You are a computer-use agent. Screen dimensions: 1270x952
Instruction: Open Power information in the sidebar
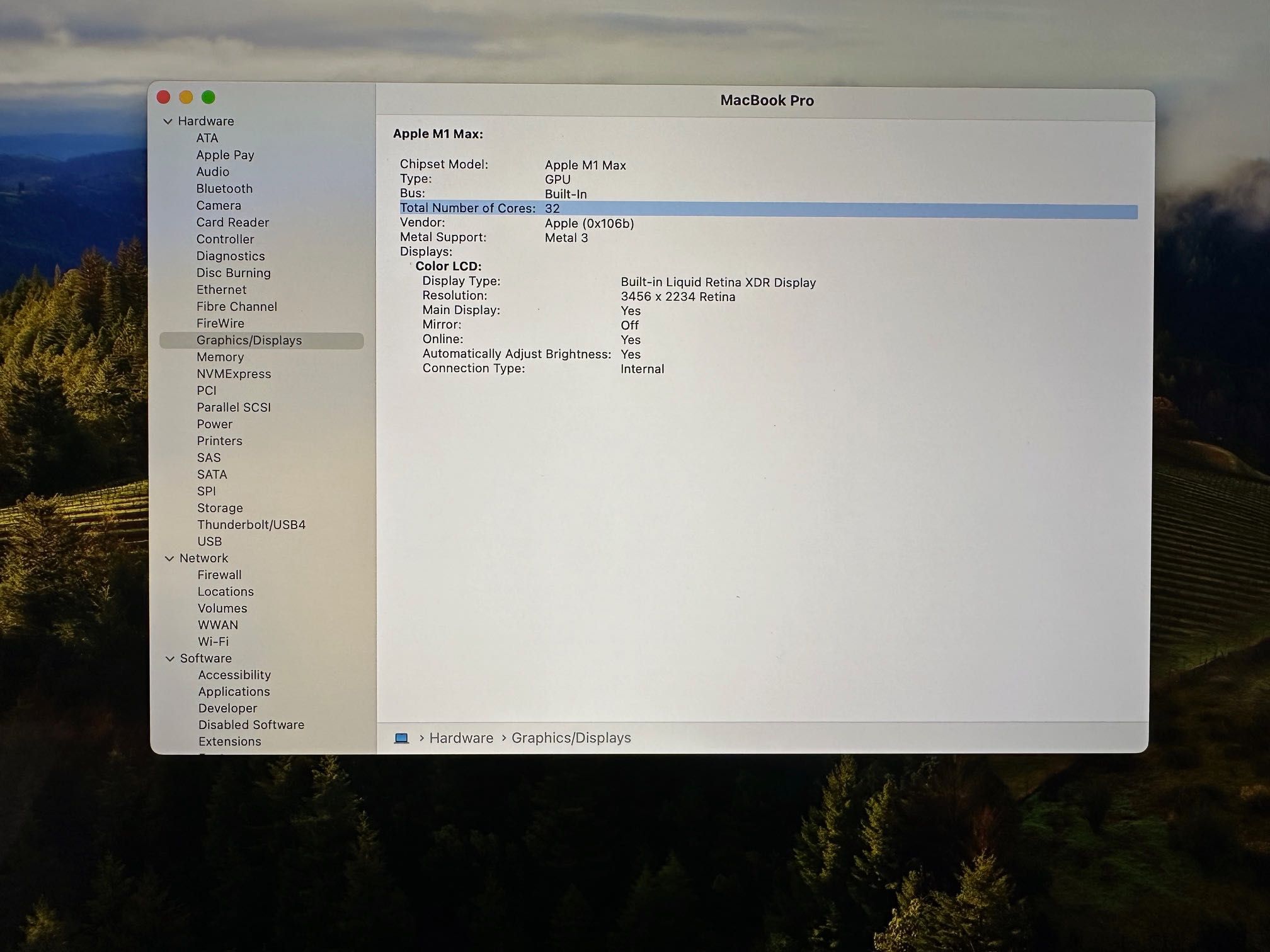(215, 424)
